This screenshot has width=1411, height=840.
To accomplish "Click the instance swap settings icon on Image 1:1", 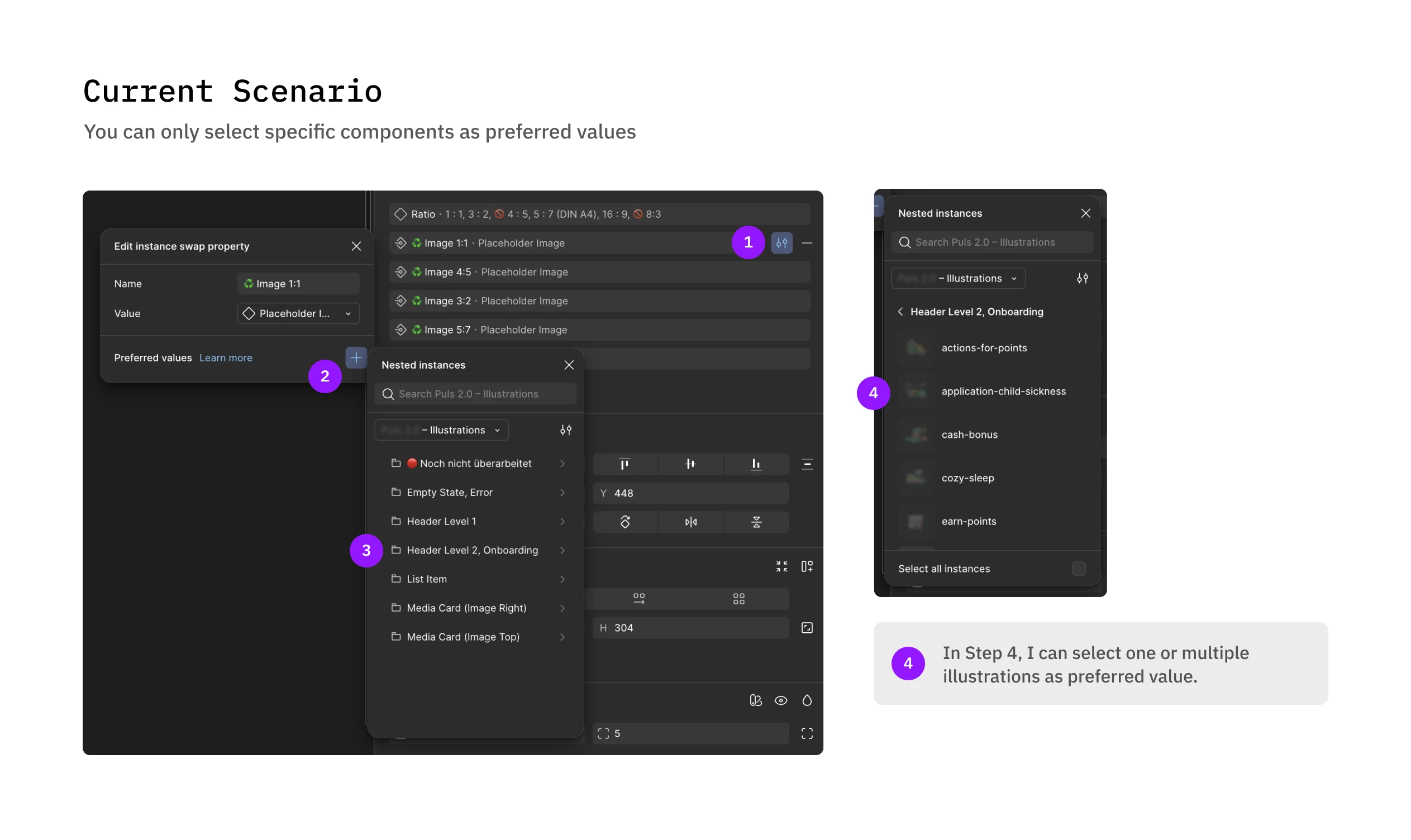I will click(781, 243).
